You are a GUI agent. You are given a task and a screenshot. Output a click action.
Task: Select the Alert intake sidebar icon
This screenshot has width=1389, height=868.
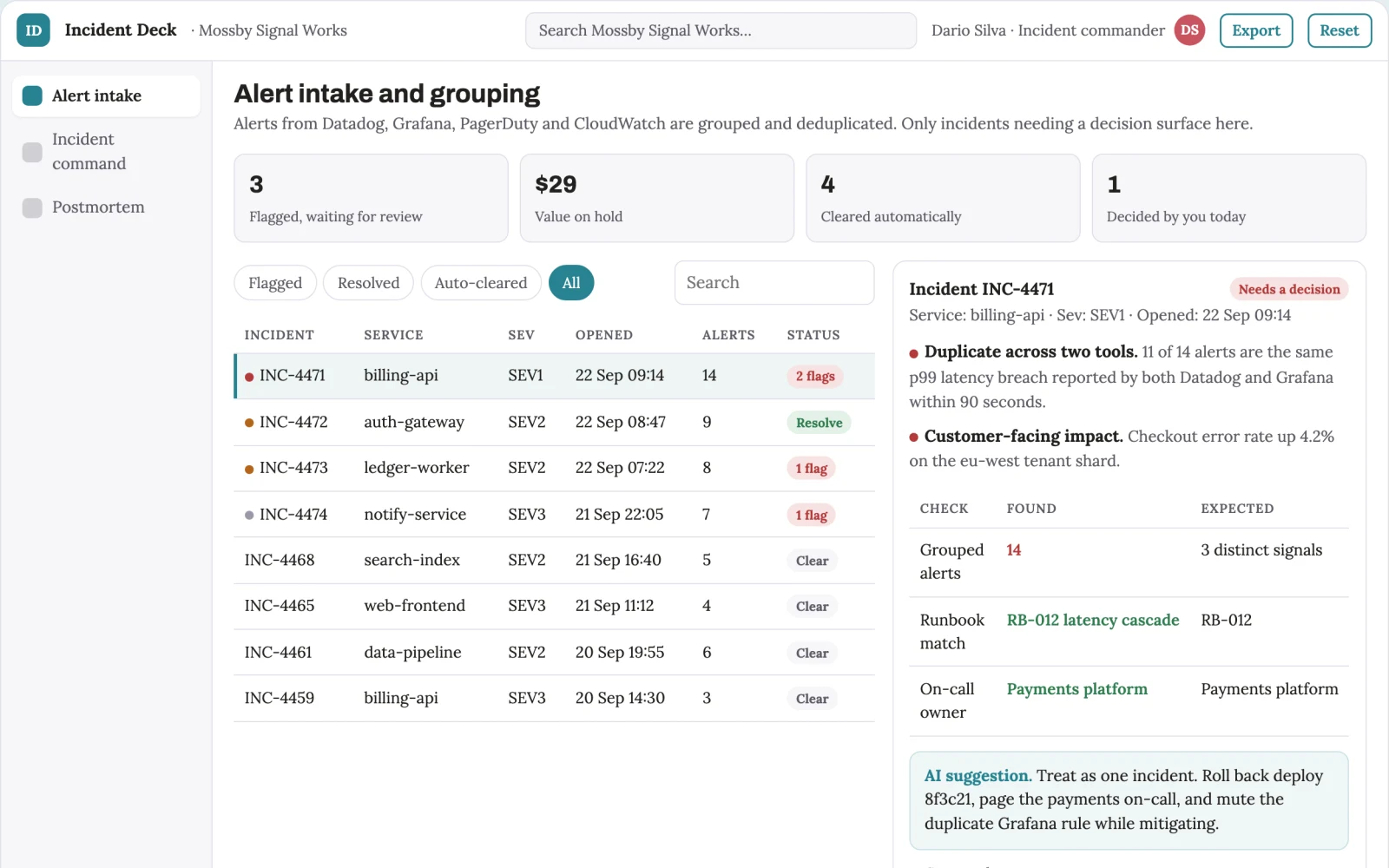pyautogui.click(x=32, y=95)
